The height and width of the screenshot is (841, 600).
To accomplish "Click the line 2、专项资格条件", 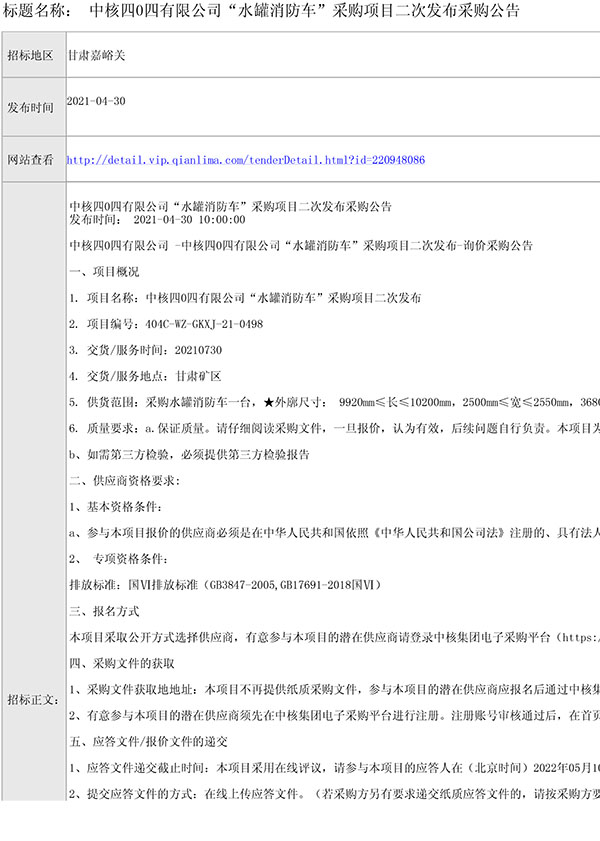I will [118, 559].
